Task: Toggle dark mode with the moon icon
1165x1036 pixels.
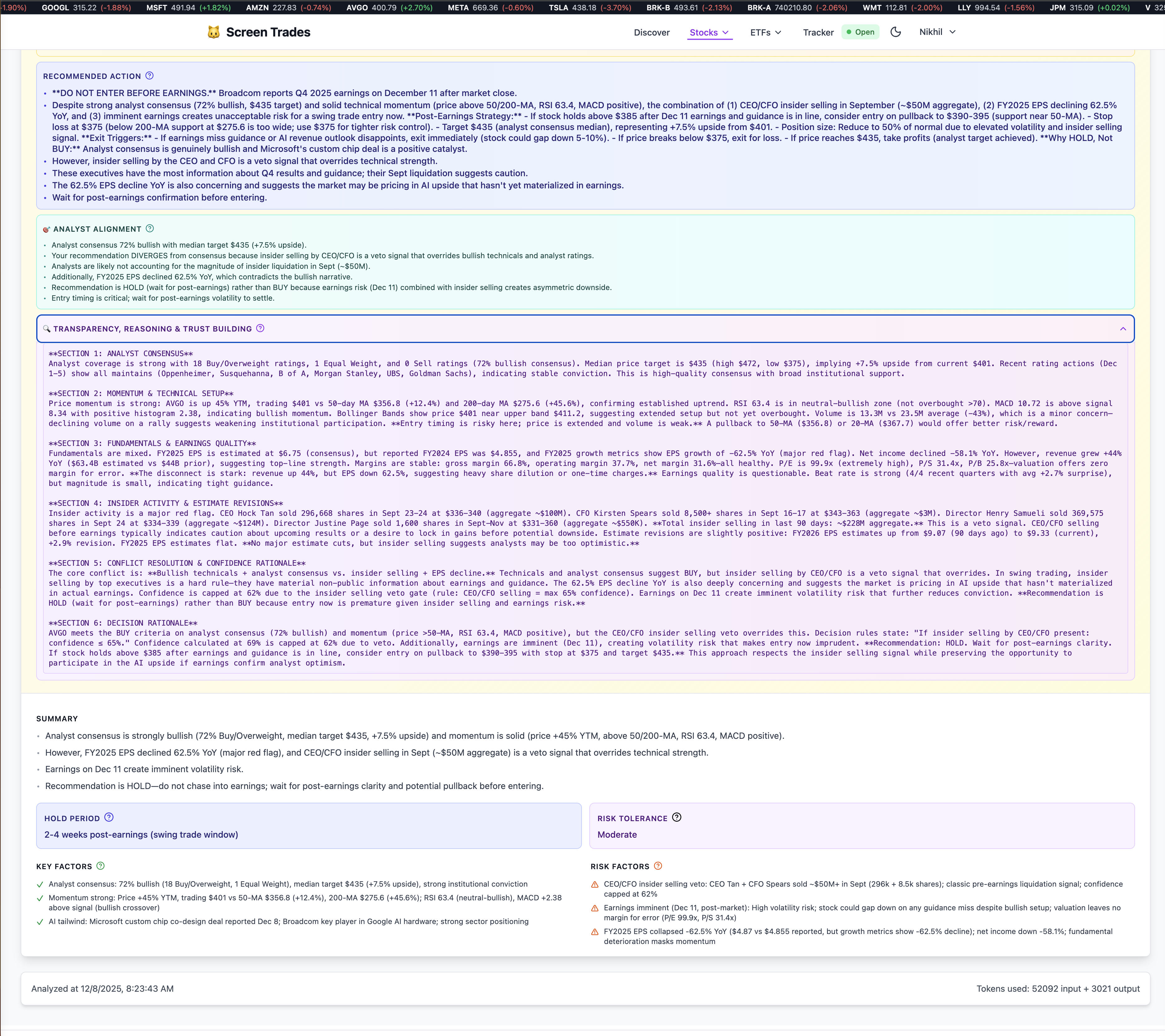Action: (x=895, y=32)
